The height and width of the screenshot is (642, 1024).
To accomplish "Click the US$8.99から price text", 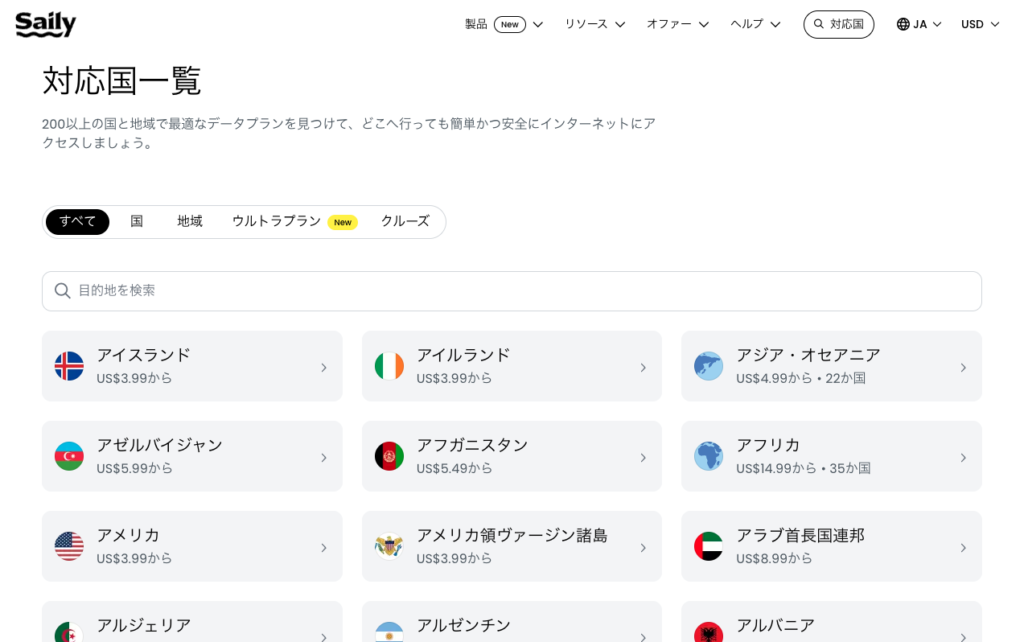I will pyautogui.click(x=774, y=558).
